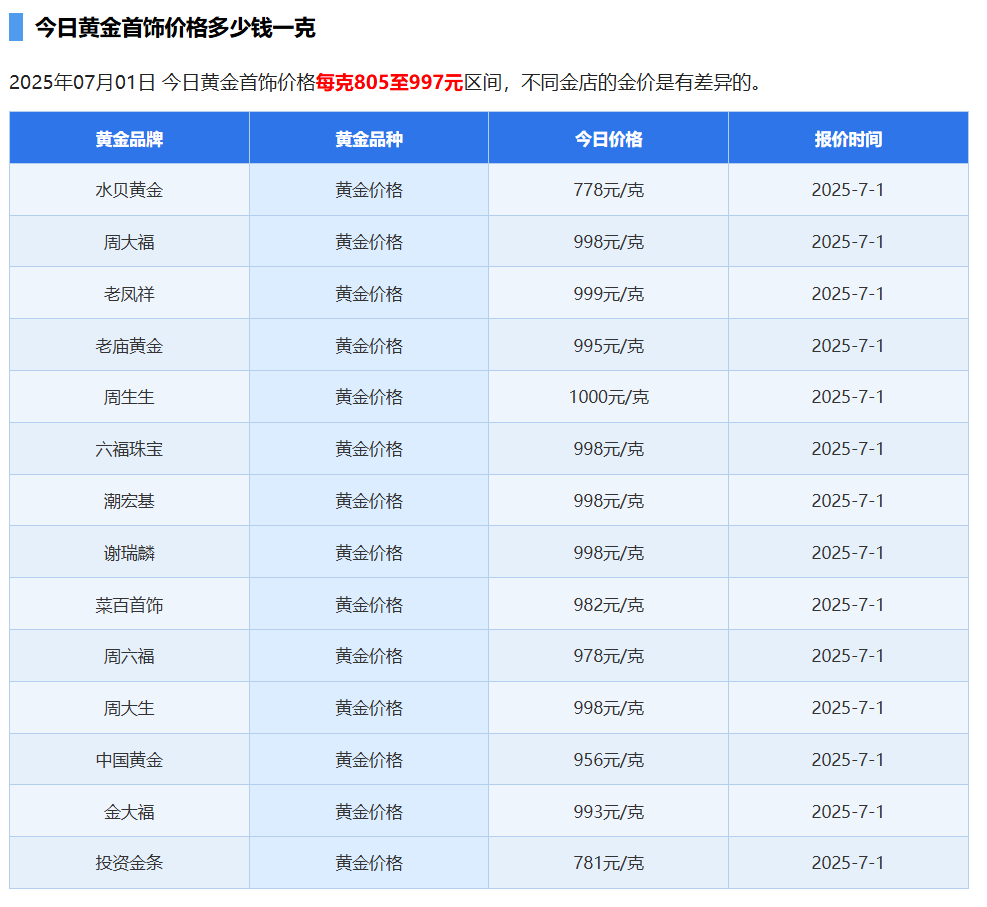
Task: Click 六福珠宝's 998元/克 price
Action: 609,449
